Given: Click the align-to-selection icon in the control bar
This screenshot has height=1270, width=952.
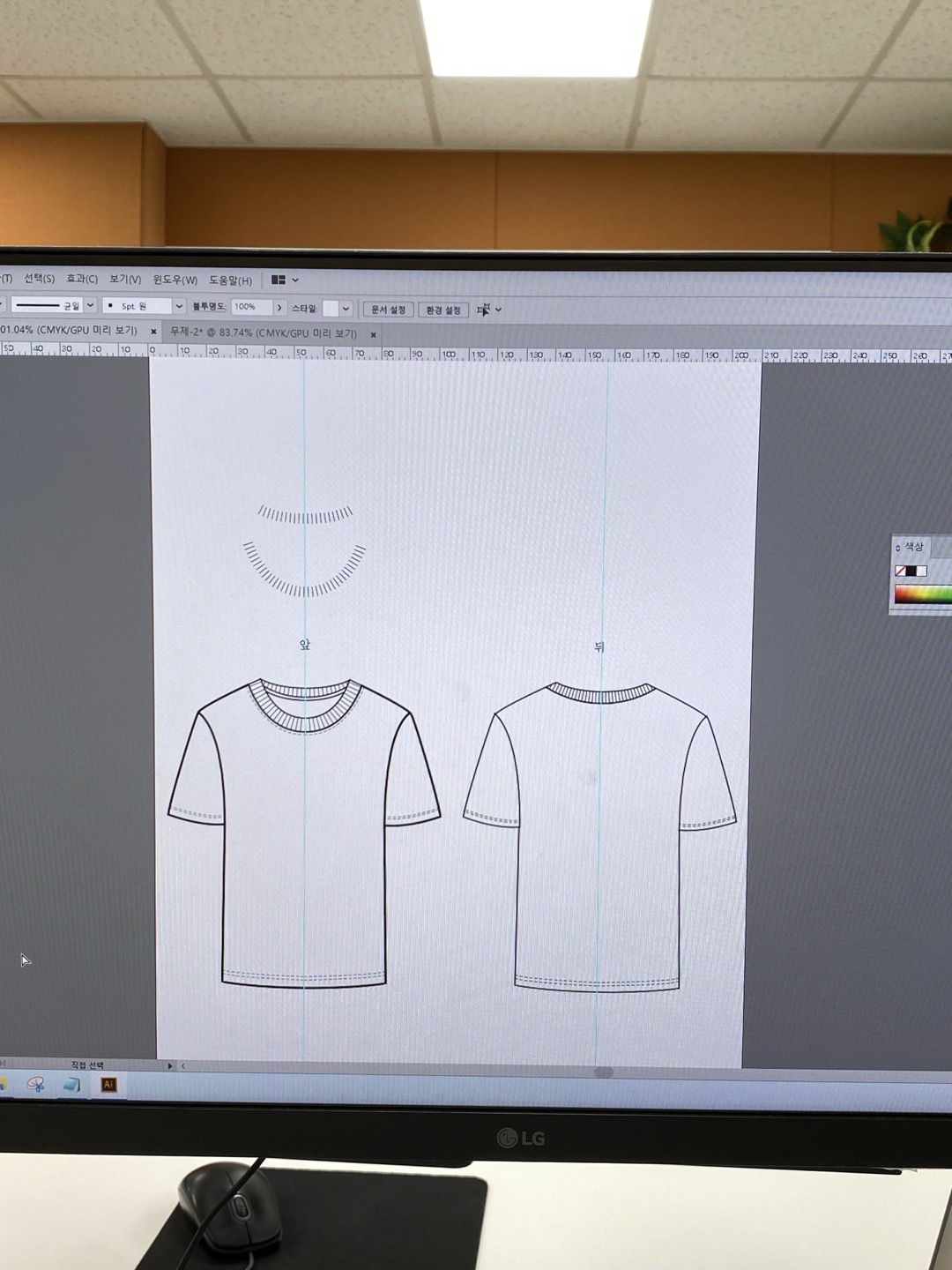Looking at the screenshot, I should (x=484, y=310).
